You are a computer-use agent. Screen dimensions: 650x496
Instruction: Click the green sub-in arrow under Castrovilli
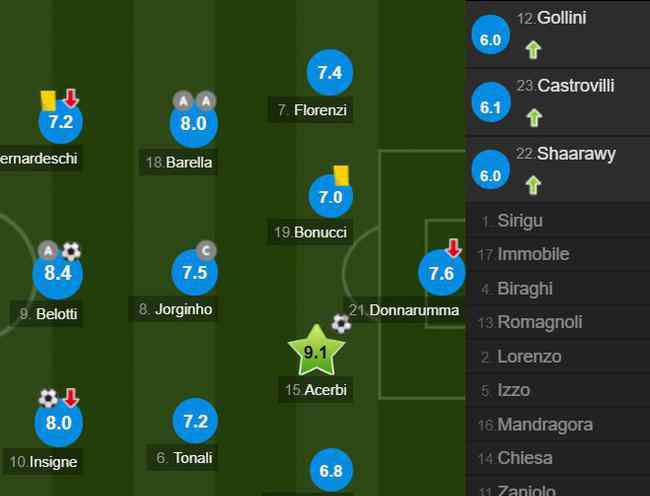click(534, 118)
